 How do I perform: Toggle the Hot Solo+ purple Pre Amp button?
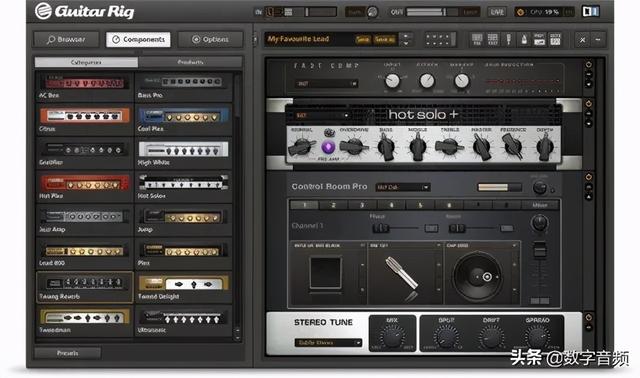click(328, 147)
